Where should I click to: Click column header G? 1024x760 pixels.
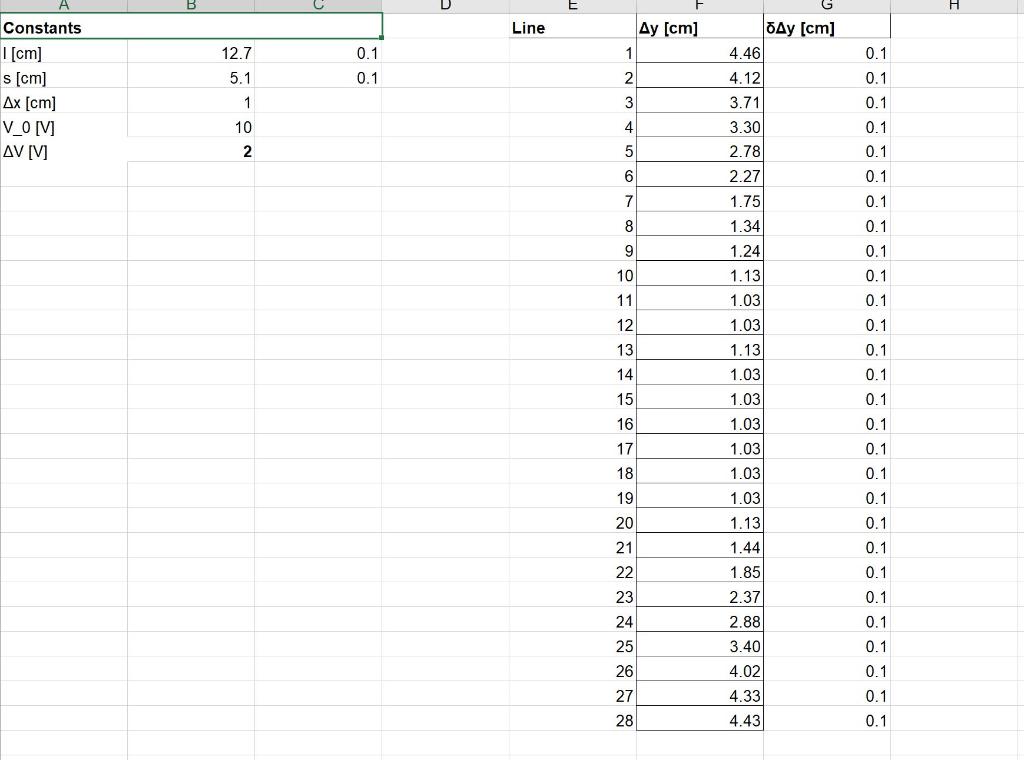pyautogui.click(x=826, y=6)
